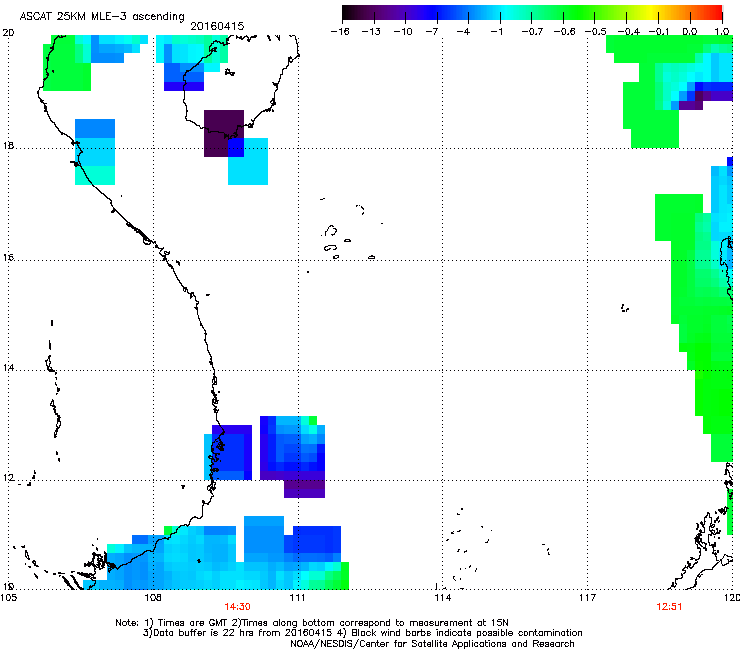The width and height of the screenshot is (740, 650).
Task: Click the 0.0 color scale label
Action: point(690,31)
